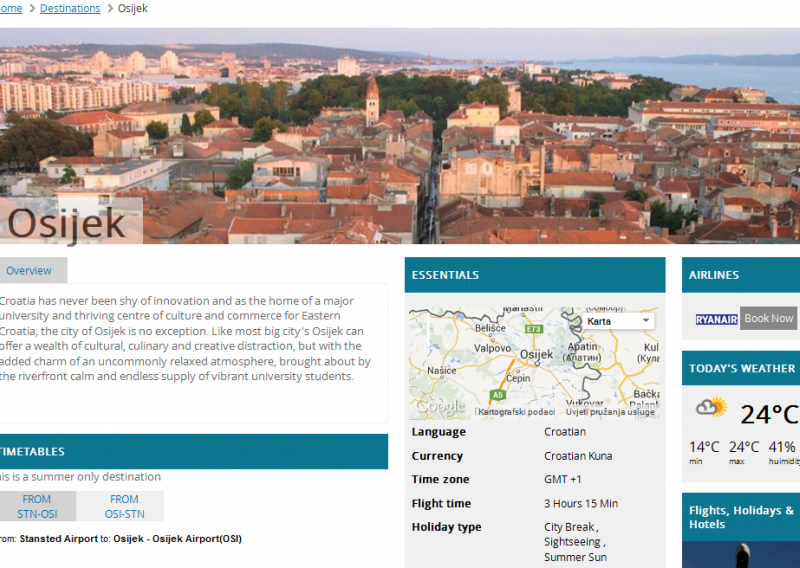Click the Google logo on the map
800x568 pixels.
440,407
